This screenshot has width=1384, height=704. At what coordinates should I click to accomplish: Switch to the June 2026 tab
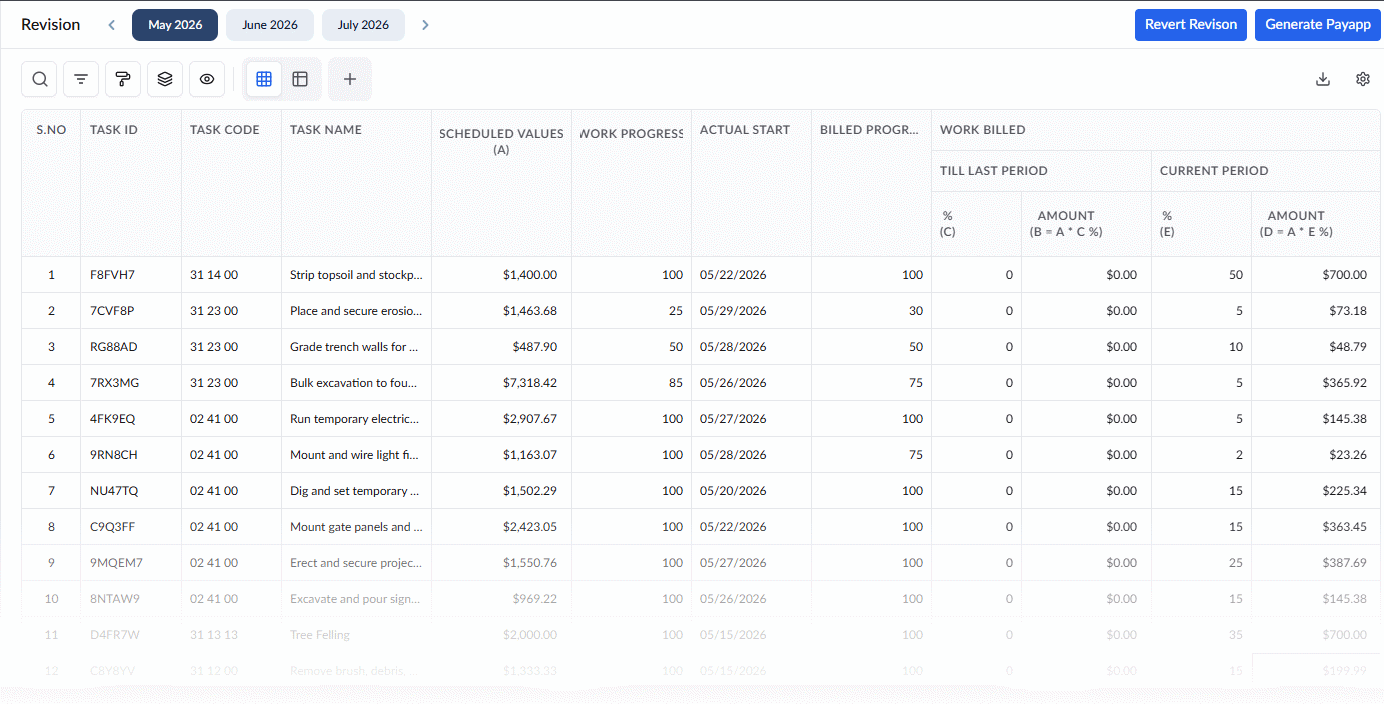[x=270, y=25]
